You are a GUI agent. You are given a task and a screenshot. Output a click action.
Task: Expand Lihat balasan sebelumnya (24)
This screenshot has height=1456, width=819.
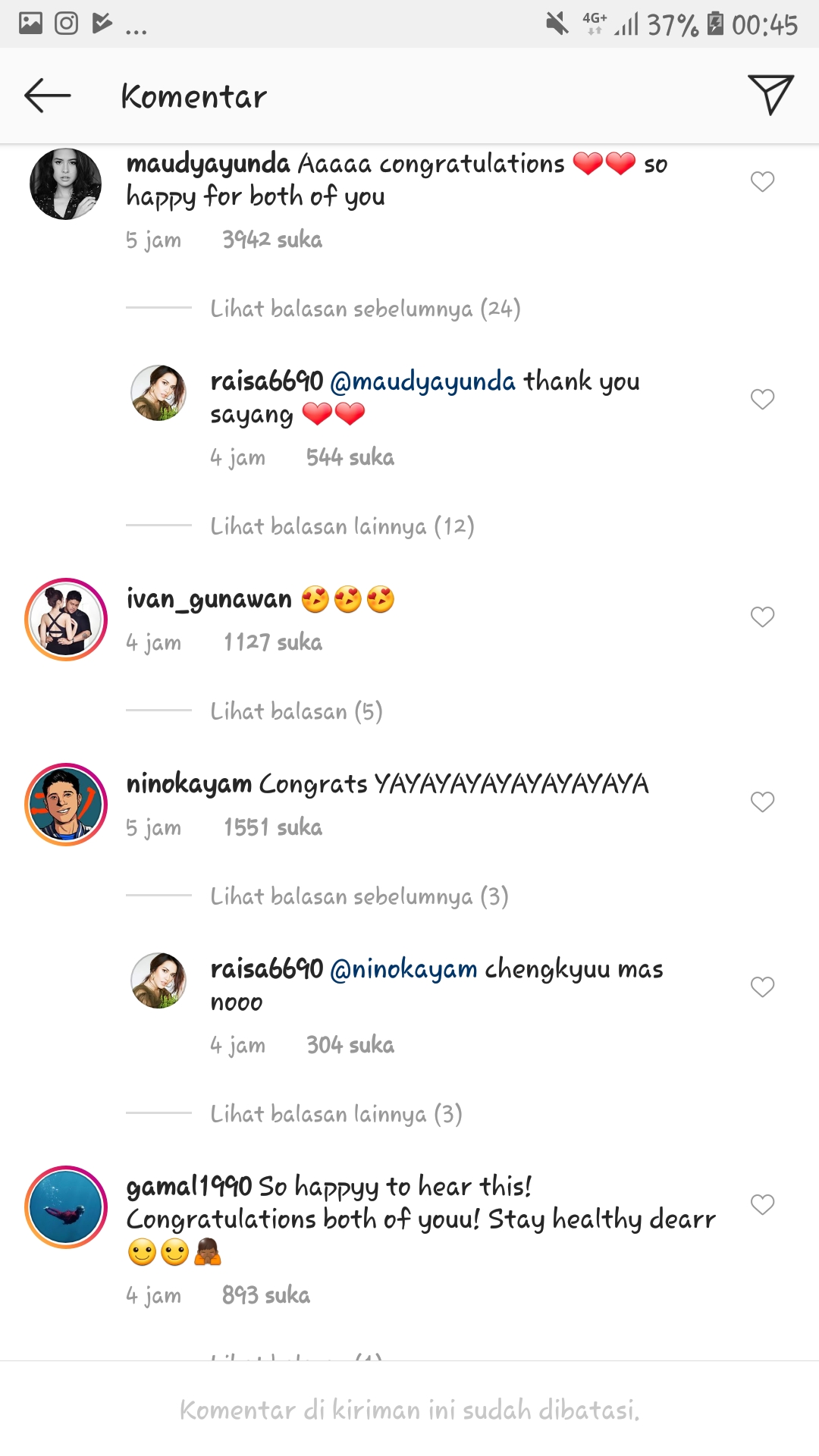pos(365,309)
